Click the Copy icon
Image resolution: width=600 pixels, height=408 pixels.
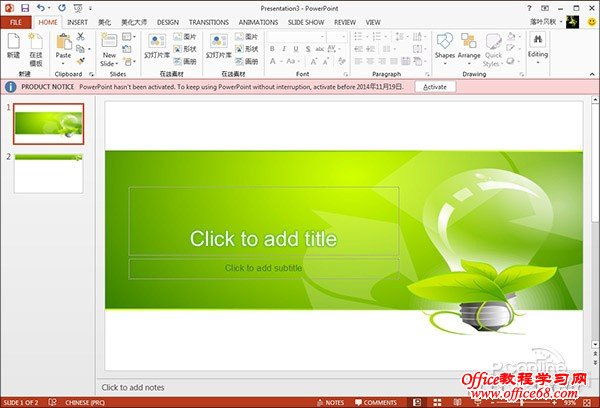80,49
